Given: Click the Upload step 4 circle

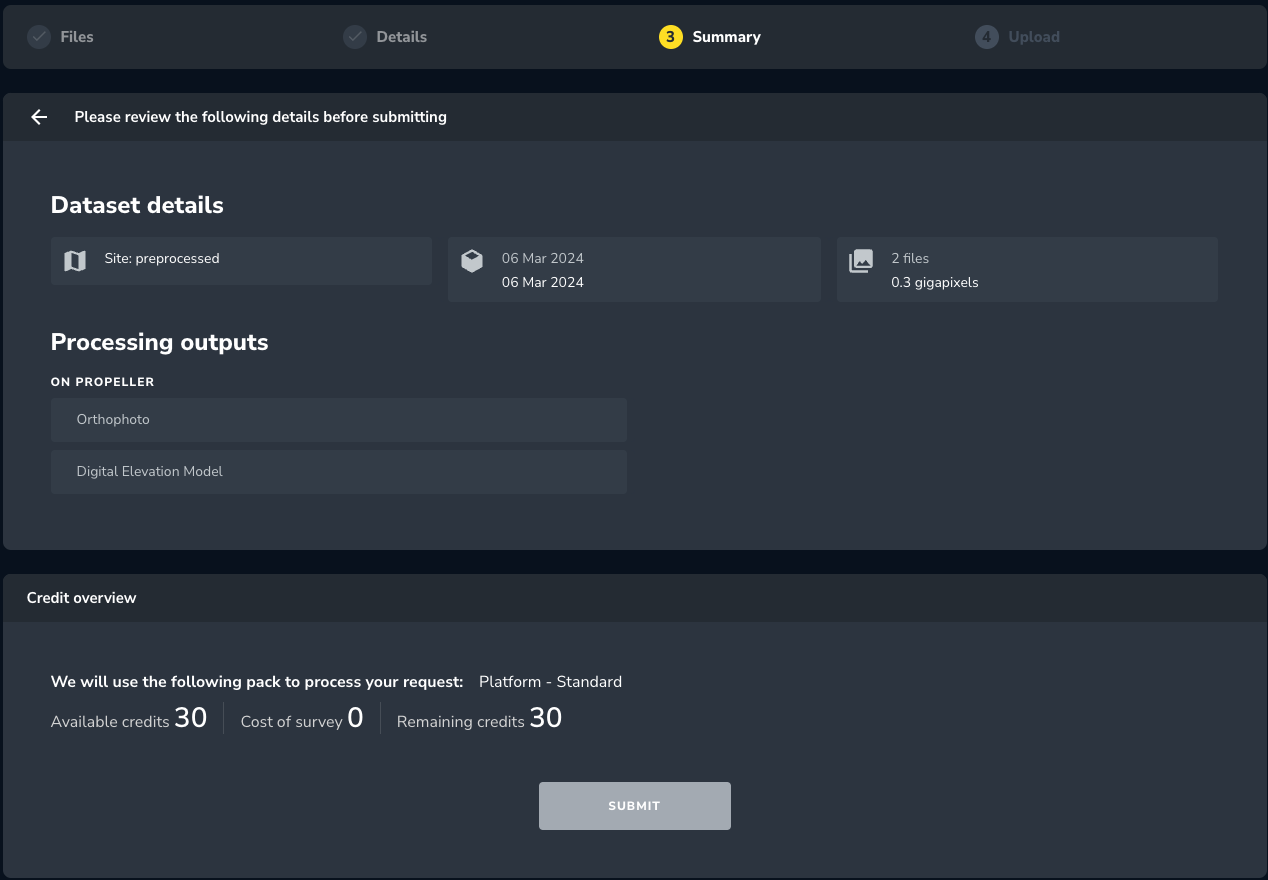Looking at the screenshot, I should pos(987,37).
